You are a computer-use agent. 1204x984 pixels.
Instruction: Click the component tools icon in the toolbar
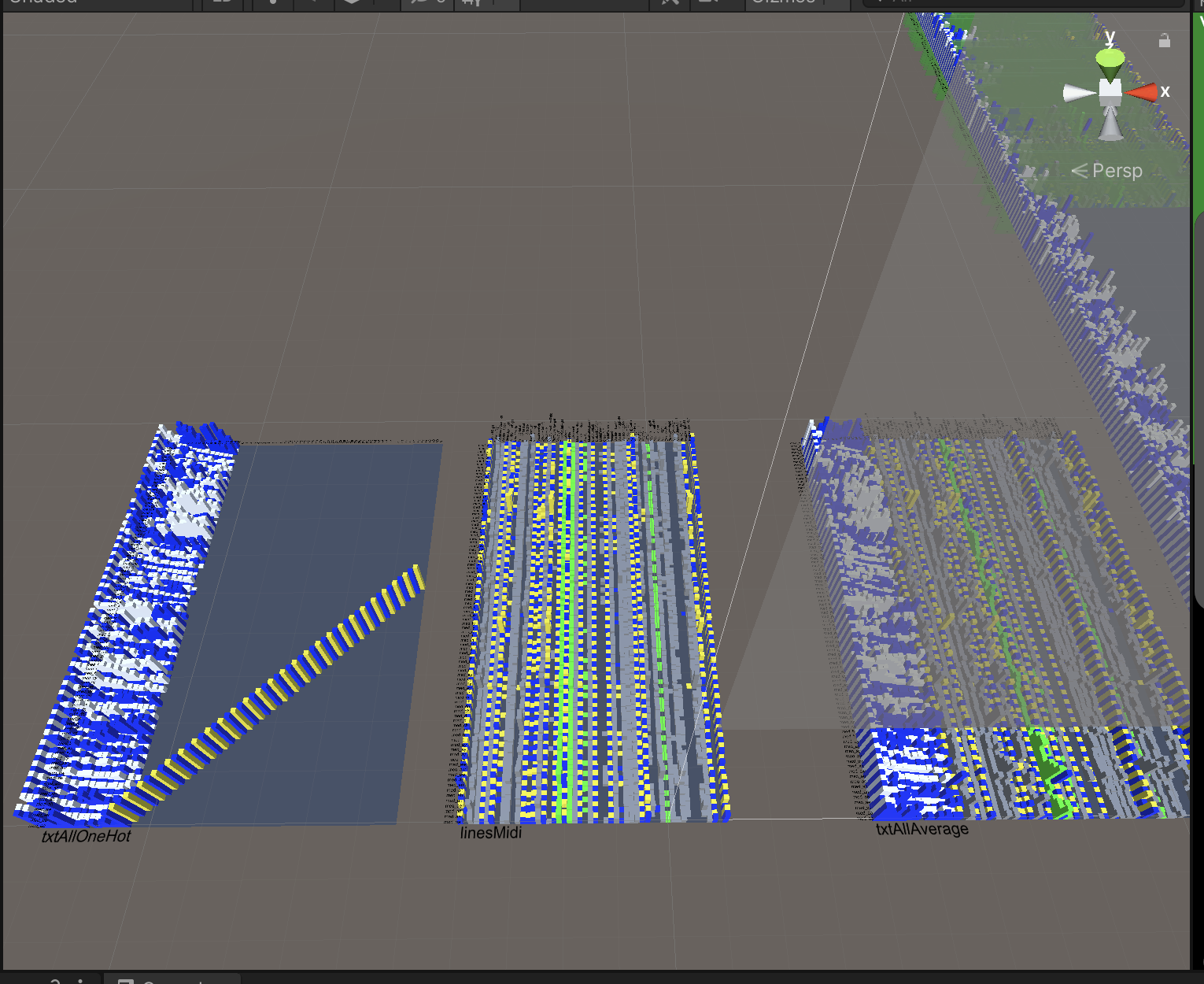coord(670,2)
